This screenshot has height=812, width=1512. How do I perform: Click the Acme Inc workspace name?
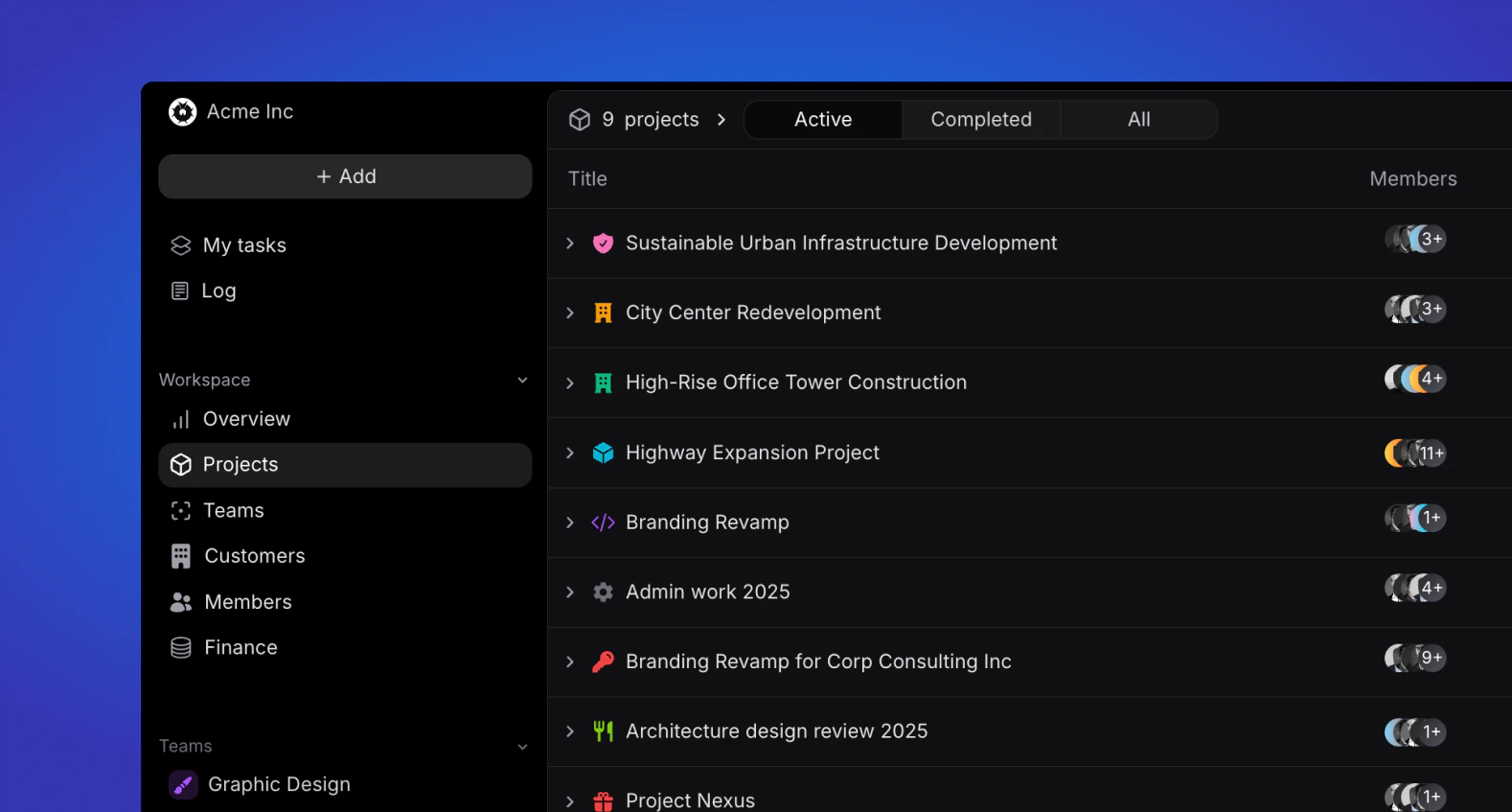250,112
